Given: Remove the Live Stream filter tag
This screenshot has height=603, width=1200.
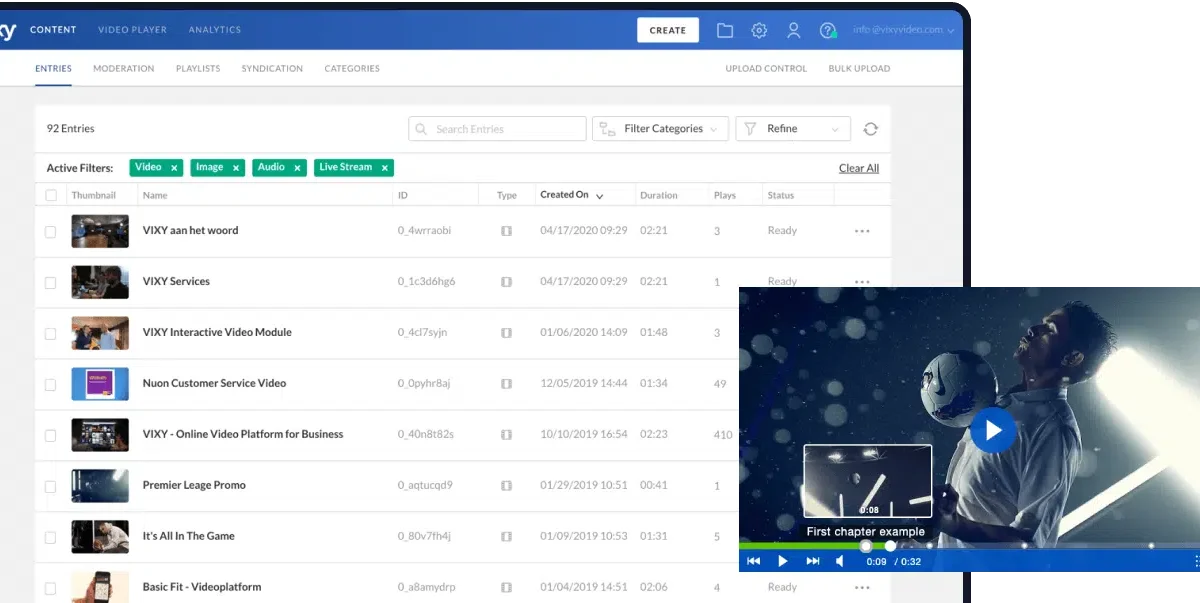Looking at the screenshot, I should (x=384, y=168).
